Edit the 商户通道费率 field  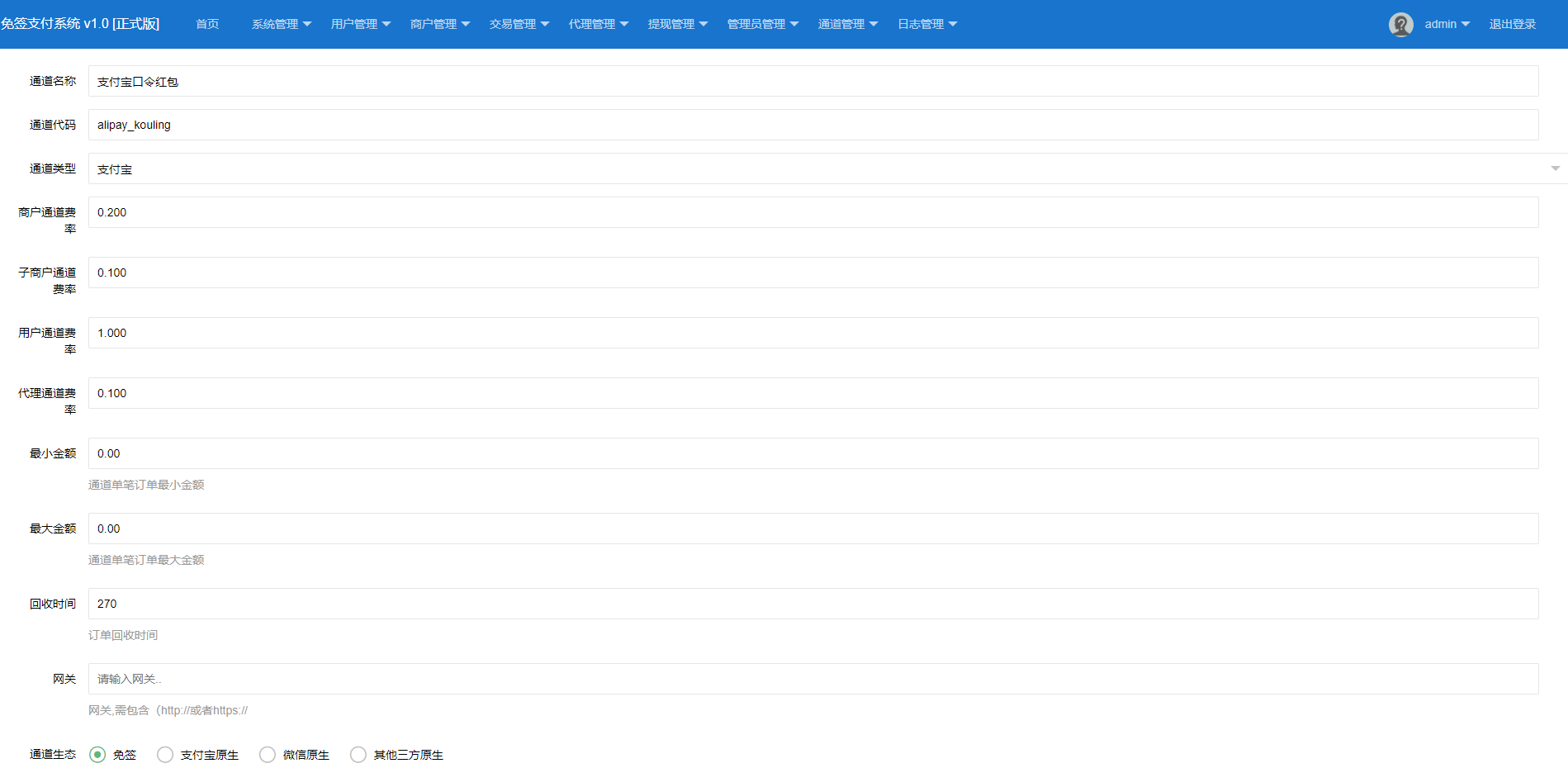tap(813, 212)
